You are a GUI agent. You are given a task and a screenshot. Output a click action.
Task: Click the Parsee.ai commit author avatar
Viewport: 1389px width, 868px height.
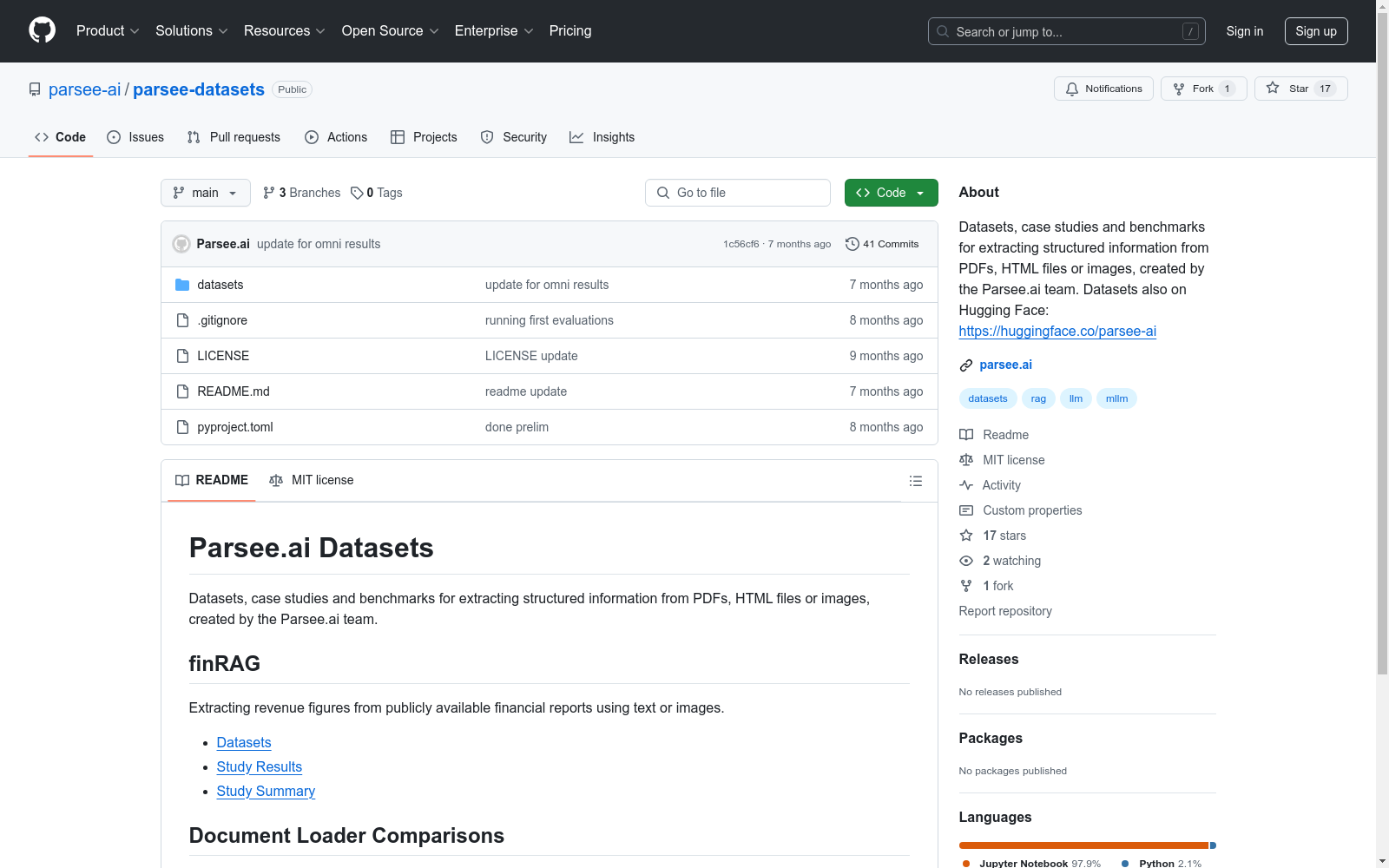pyautogui.click(x=181, y=244)
